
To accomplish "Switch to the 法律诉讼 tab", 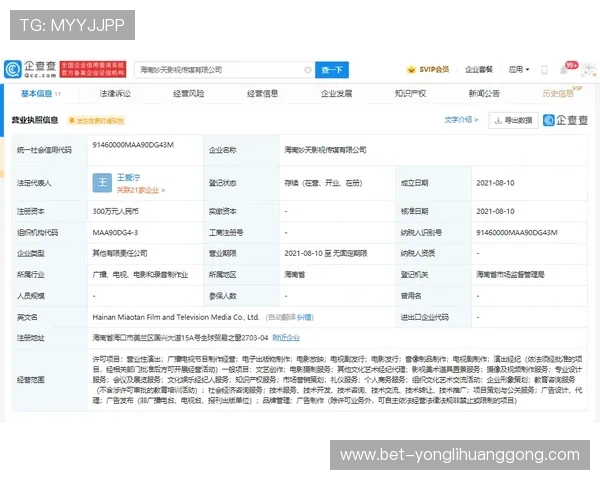I will (115, 93).
